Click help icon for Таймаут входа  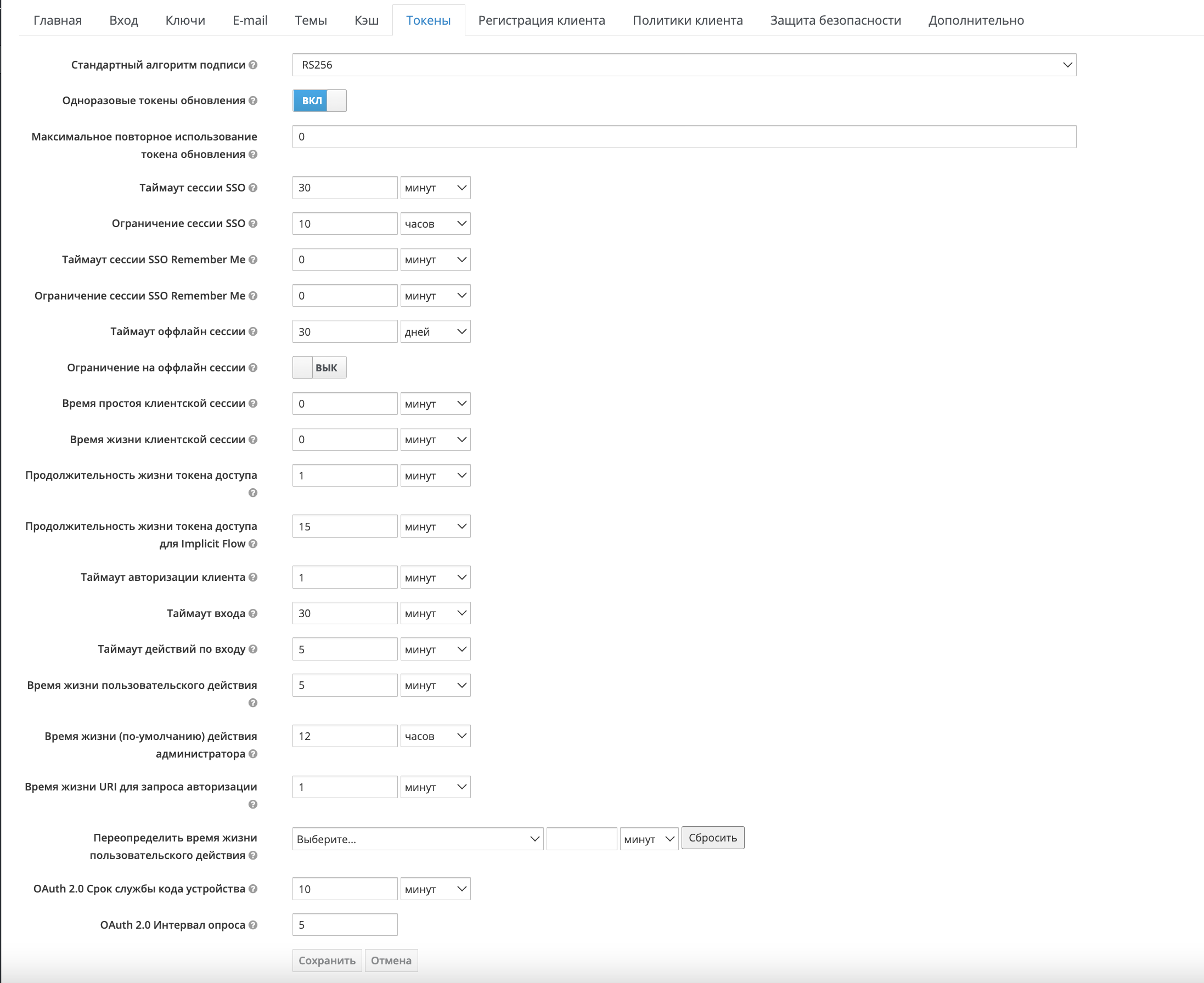click(253, 613)
